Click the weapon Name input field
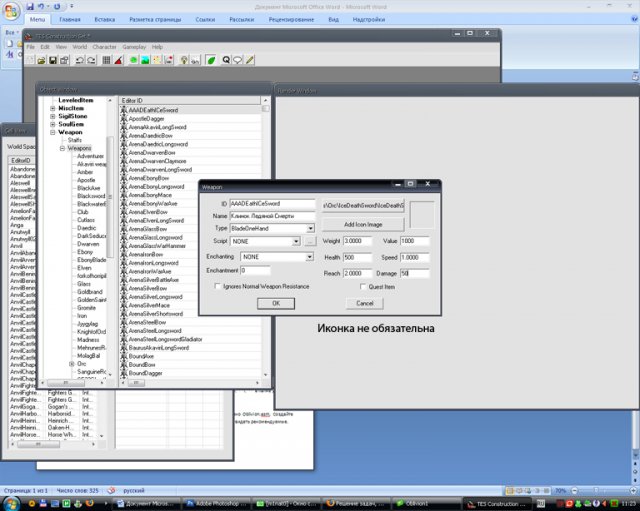The width and height of the screenshot is (640, 511). [272, 216]
